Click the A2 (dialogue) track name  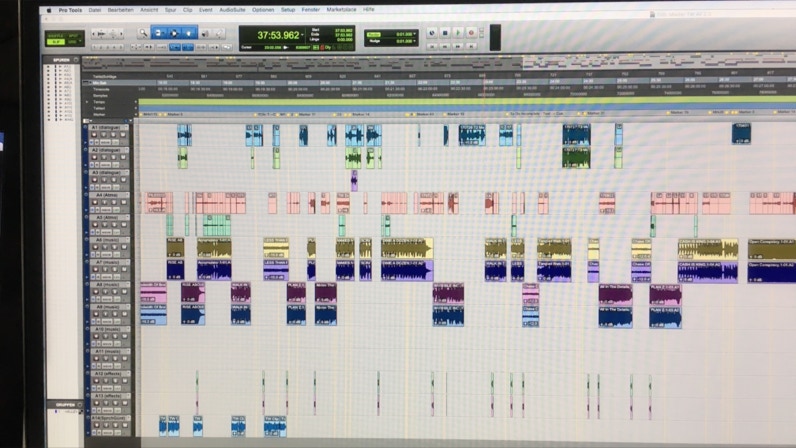[x=108, y=151]
